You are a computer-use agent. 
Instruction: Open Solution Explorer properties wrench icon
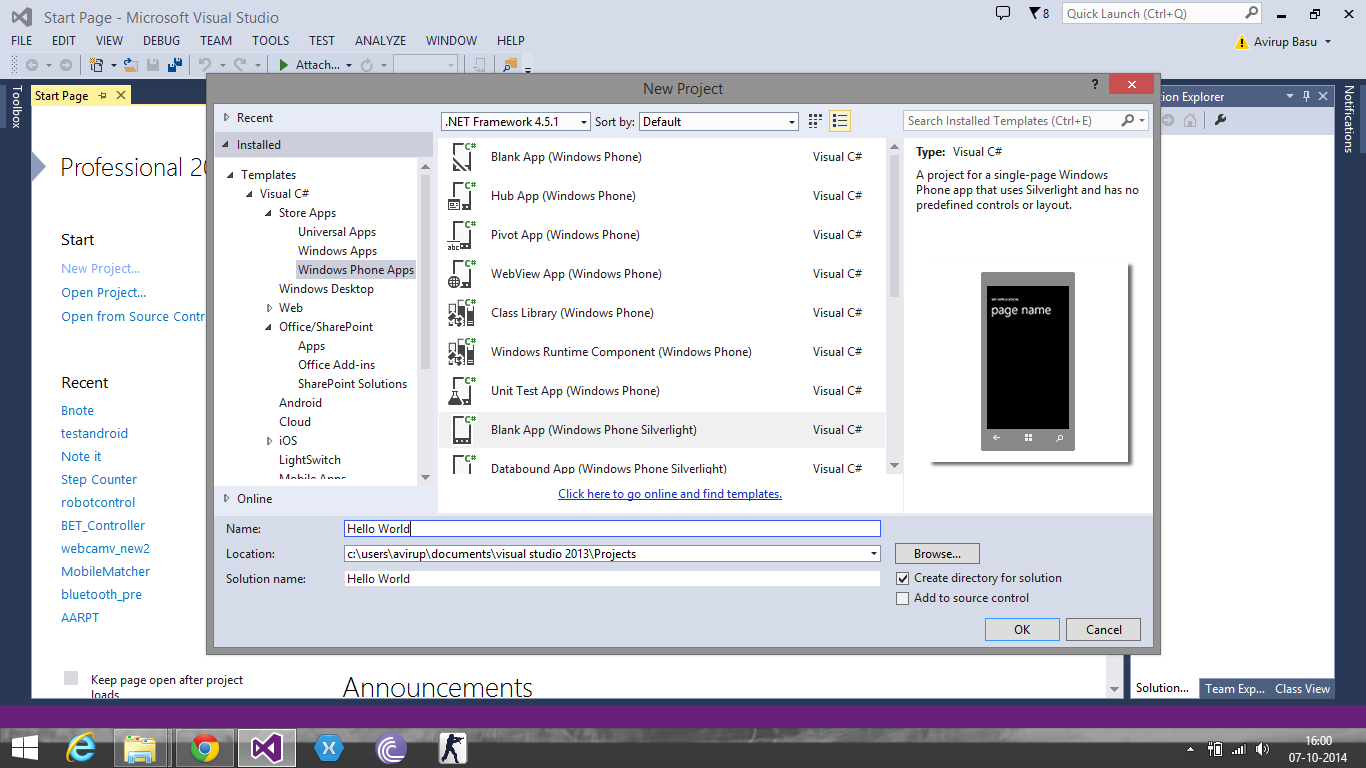coord(1220,121)
